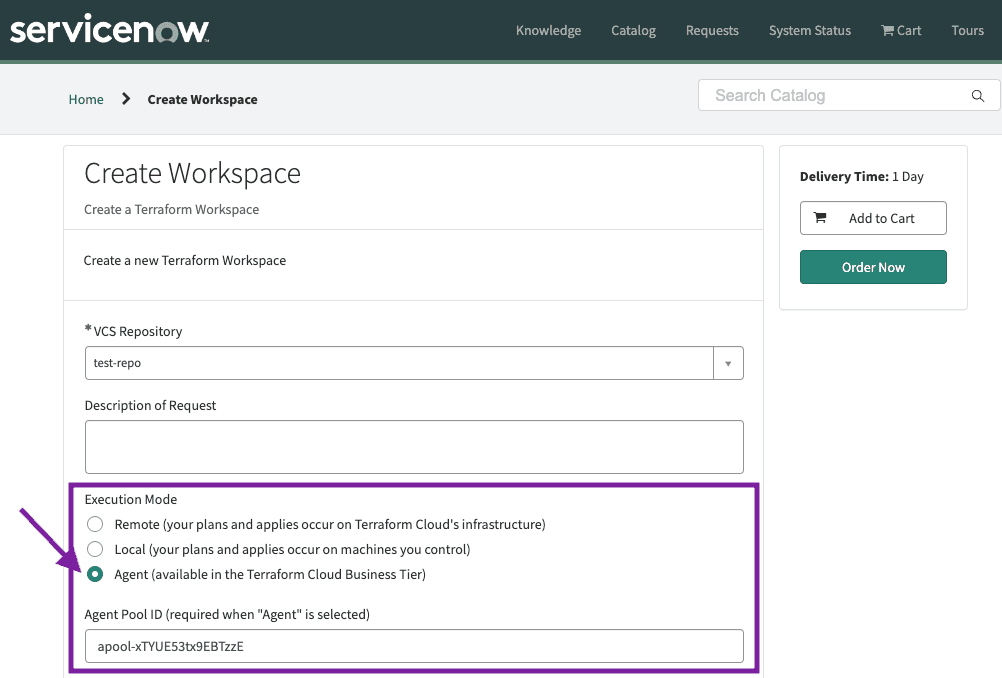Screen dimensions: 1002x678
Task: Open the Tours menu
Action: coord(967,30)
